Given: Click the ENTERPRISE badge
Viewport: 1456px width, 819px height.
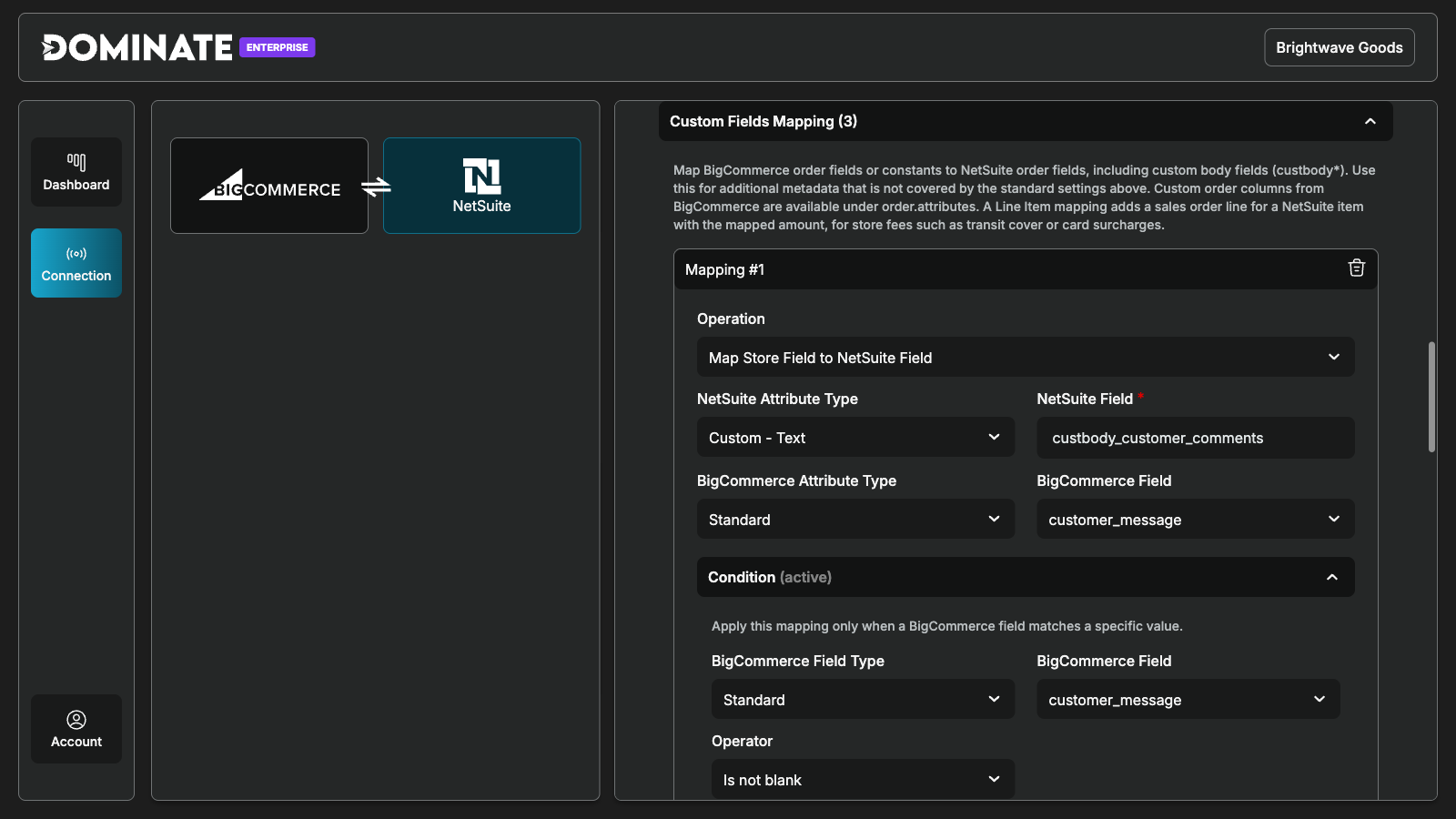Looking at the screenshot, I should coord(278,47).
